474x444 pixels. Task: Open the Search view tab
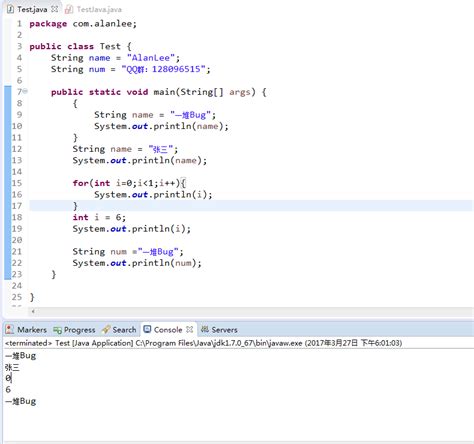coord(119,330)
